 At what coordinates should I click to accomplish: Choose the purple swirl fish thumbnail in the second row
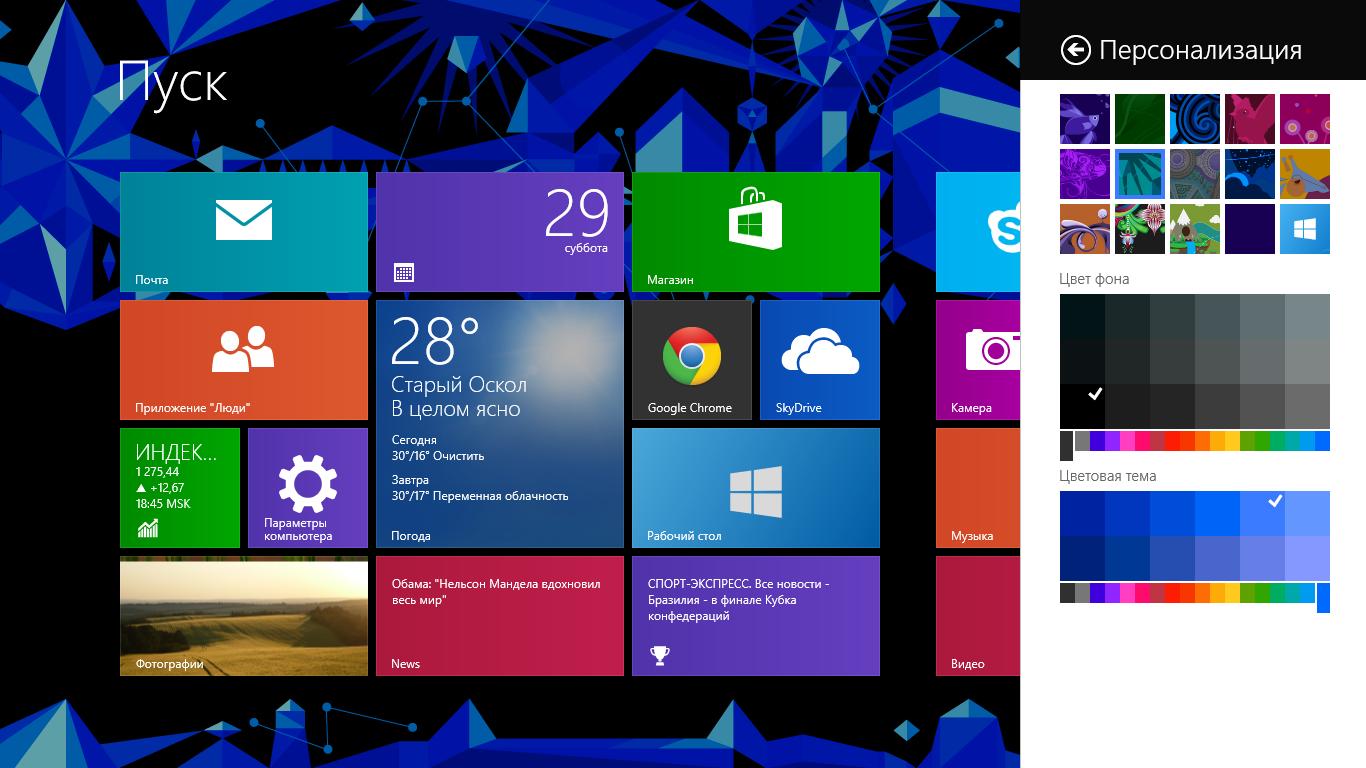tap(1085, 174)
